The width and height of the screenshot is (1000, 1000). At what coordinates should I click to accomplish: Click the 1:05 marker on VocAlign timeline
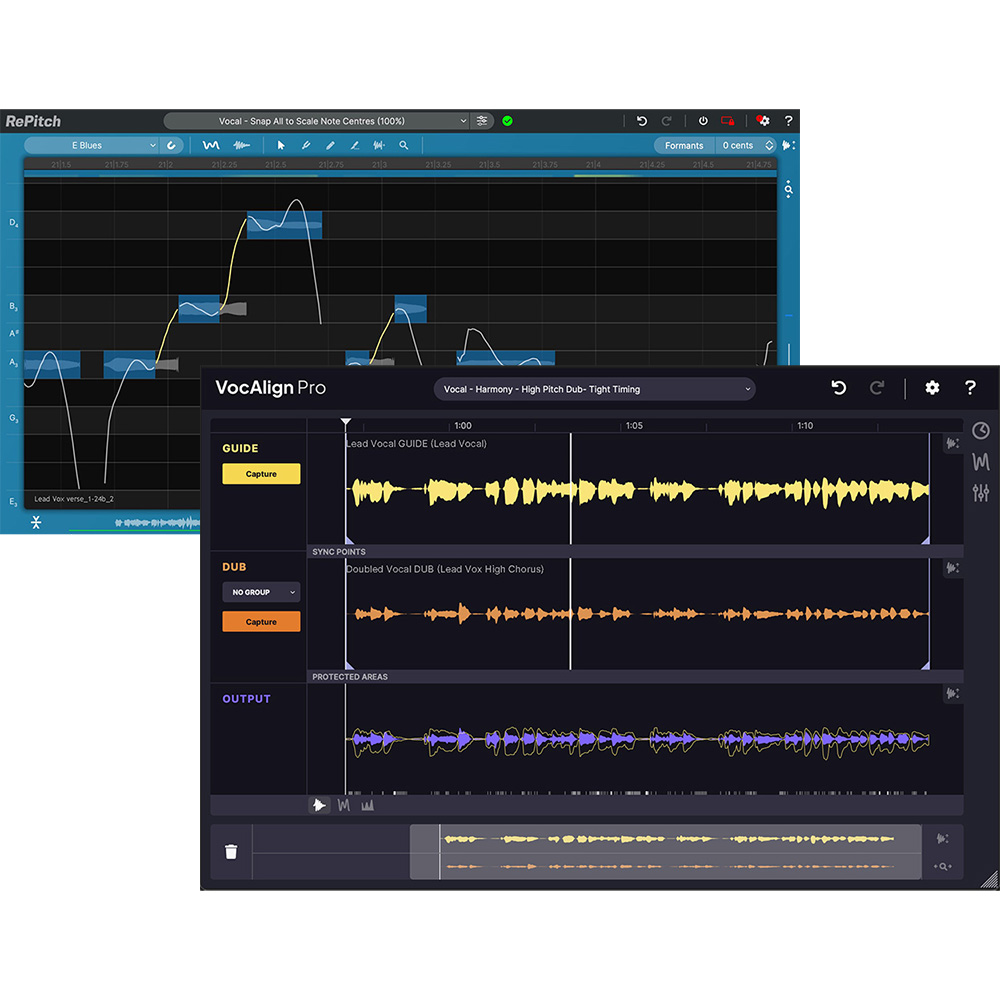[634, 425]
